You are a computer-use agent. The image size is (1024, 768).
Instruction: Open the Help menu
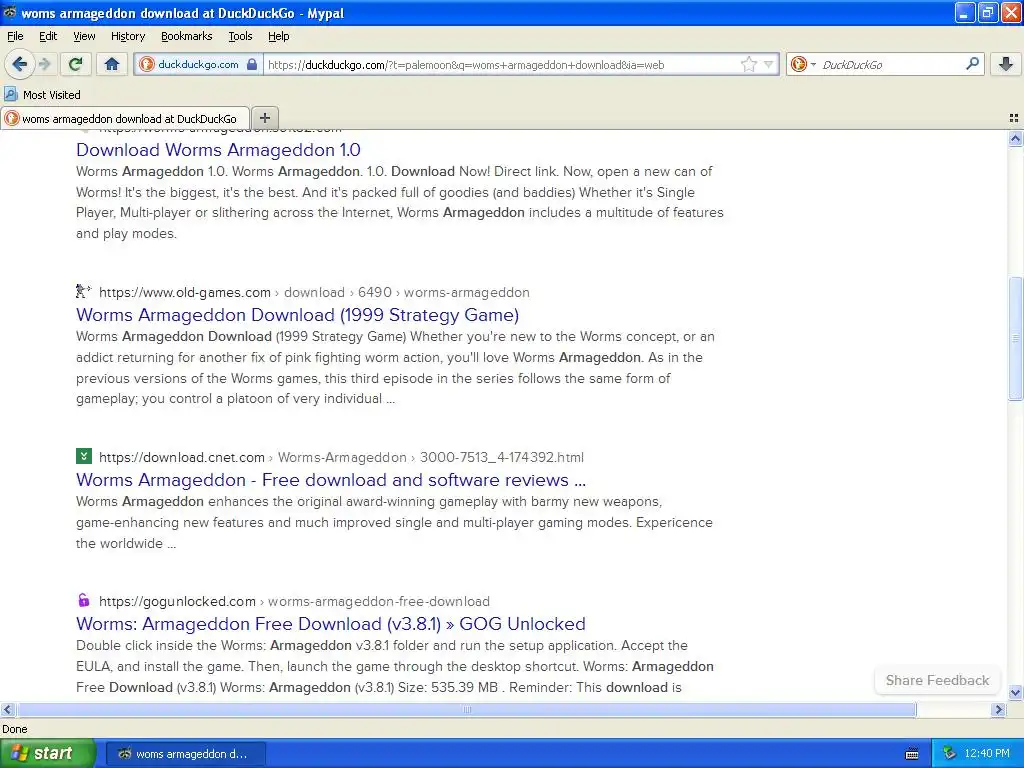pos(278,36)
